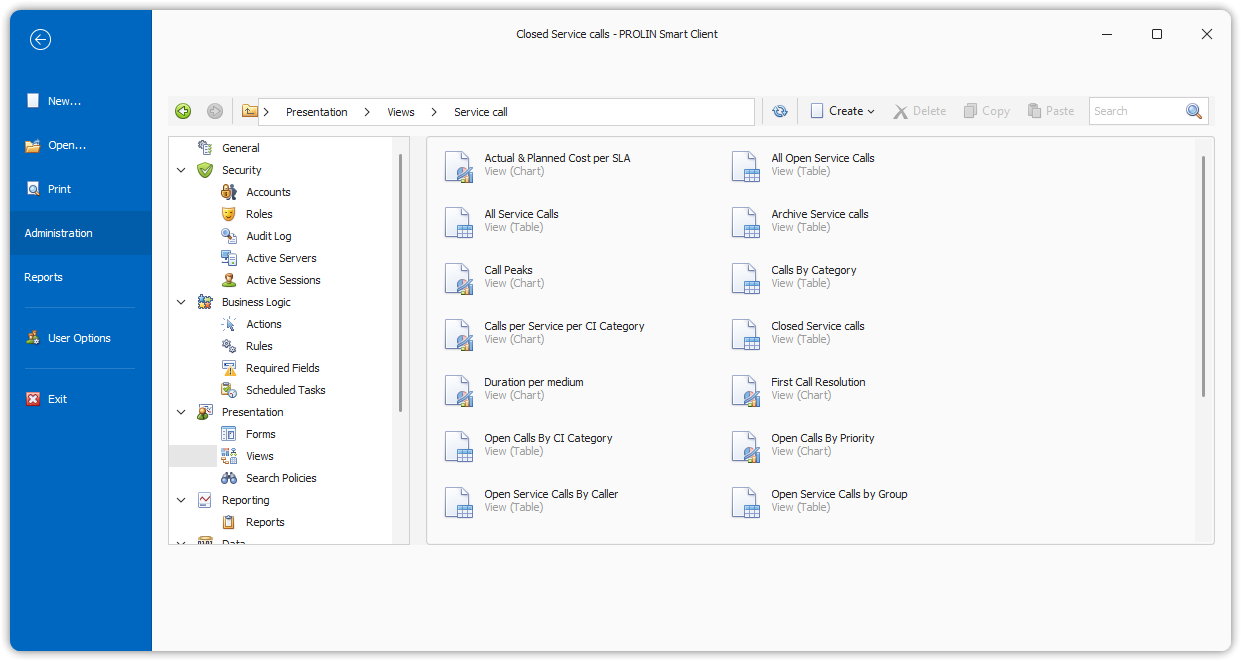Collapse the Reporting tree node
The width and height of the screenshot is (1241, 661).
181,500
